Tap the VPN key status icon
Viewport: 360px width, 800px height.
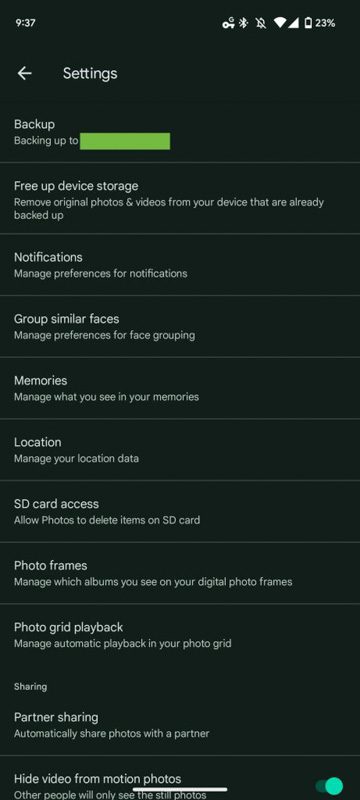[x=228, y=23]
